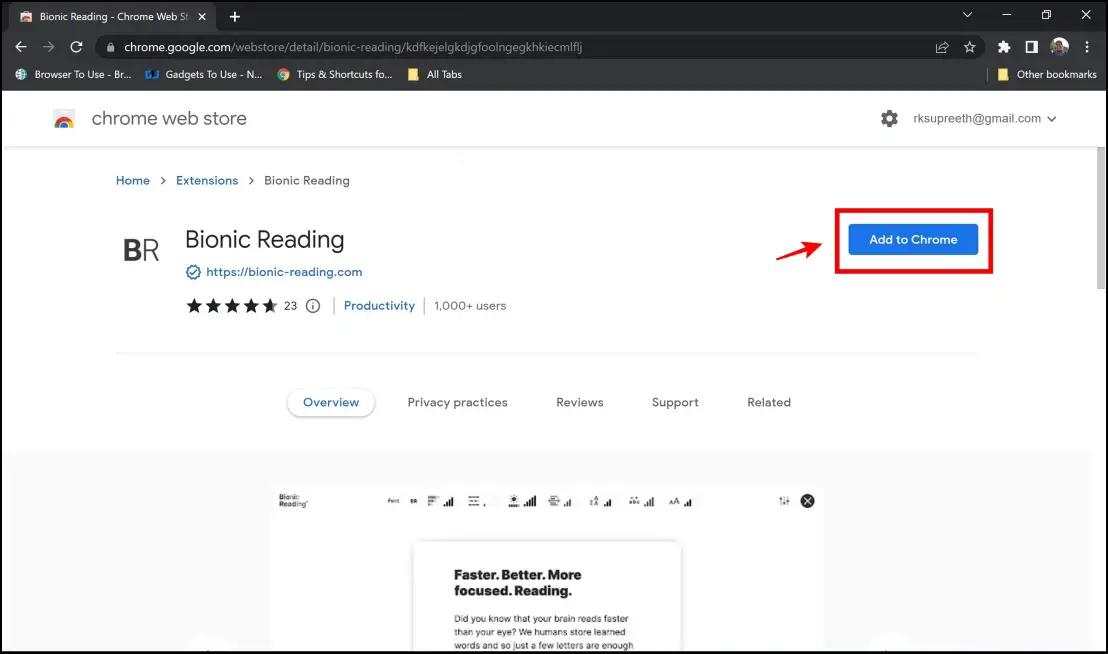Select the Support tab

pyautogui.click(x=675, y=403)
